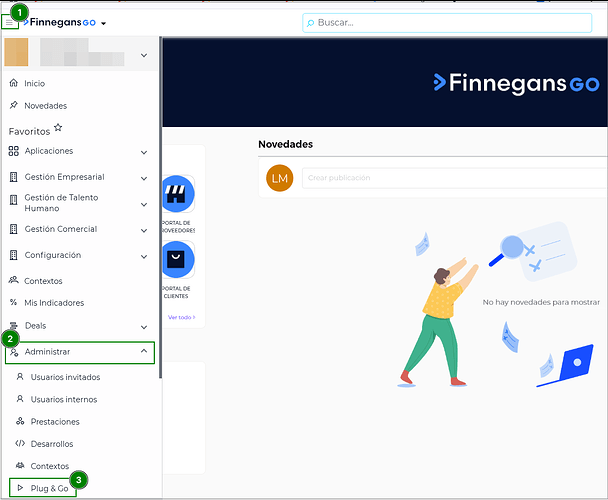Click the Ver todo link
The height and width of the screenshot is (500, 608).
click(x=181, y=317)
